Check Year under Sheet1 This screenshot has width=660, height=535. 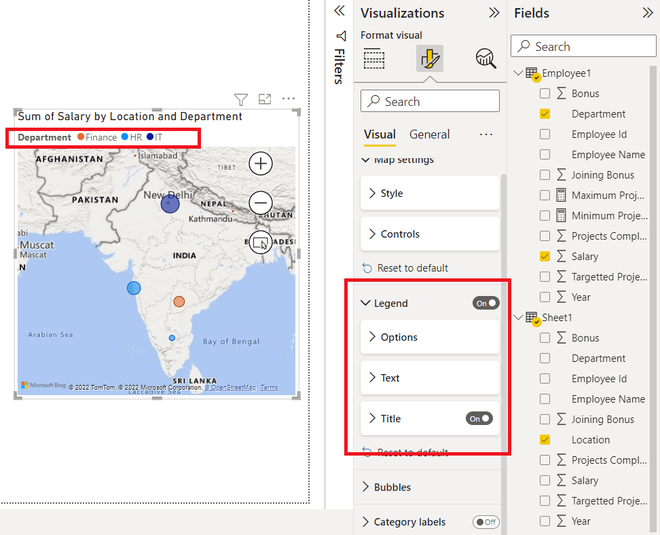(545, 521)
